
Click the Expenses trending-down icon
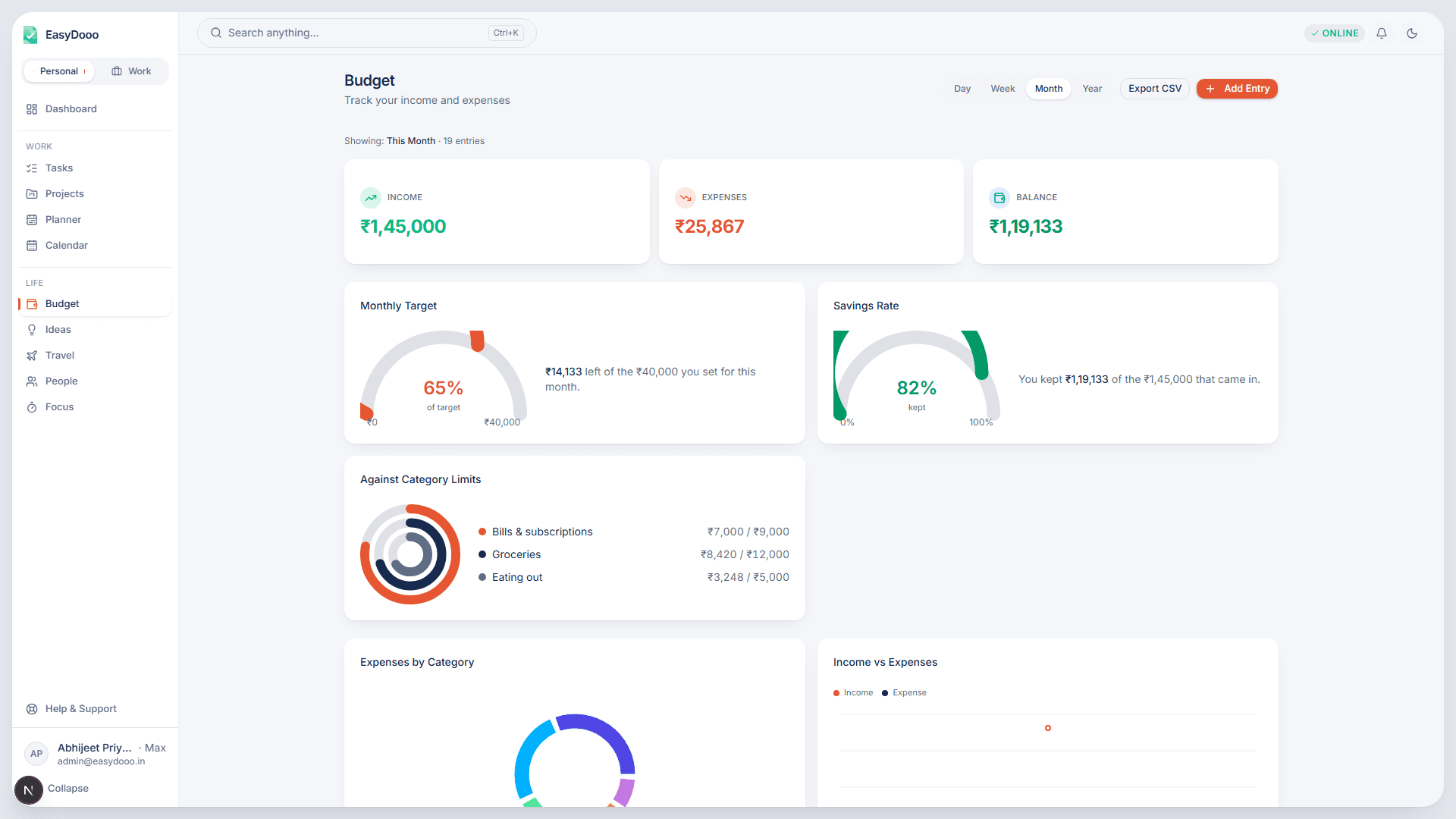686,197
